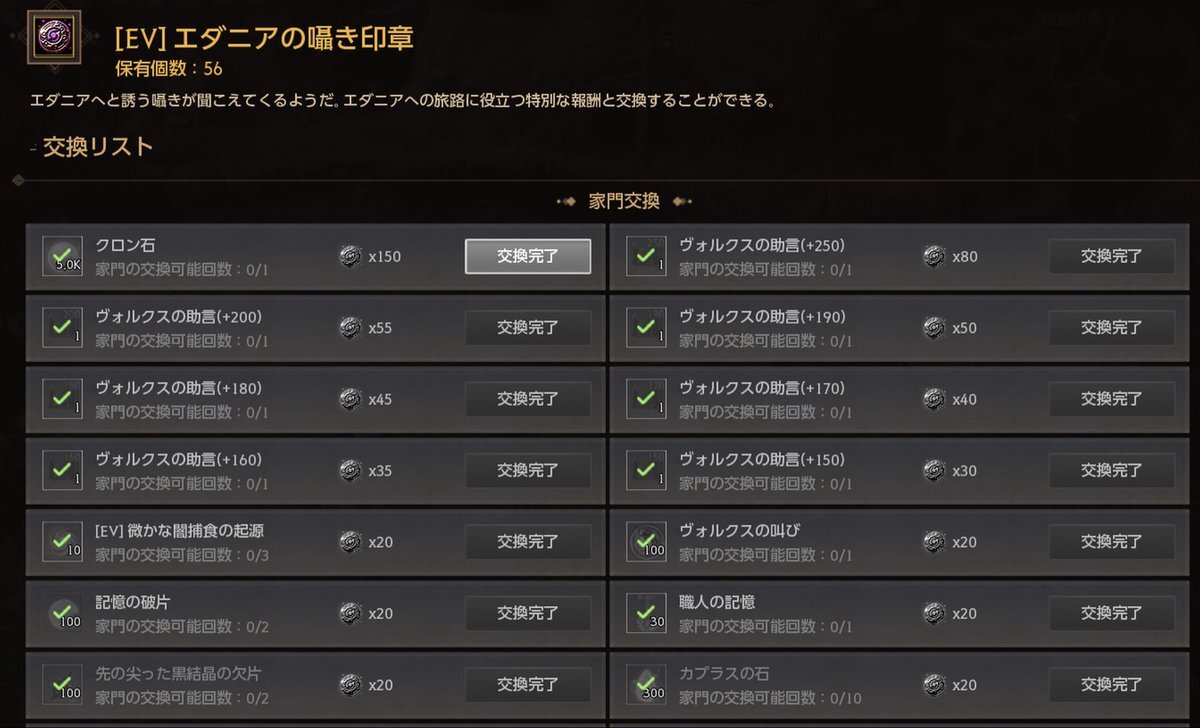This screenshot has height=728, width=1200.
Task: Click seal currency icon beside x45
Action: point(350,399)
